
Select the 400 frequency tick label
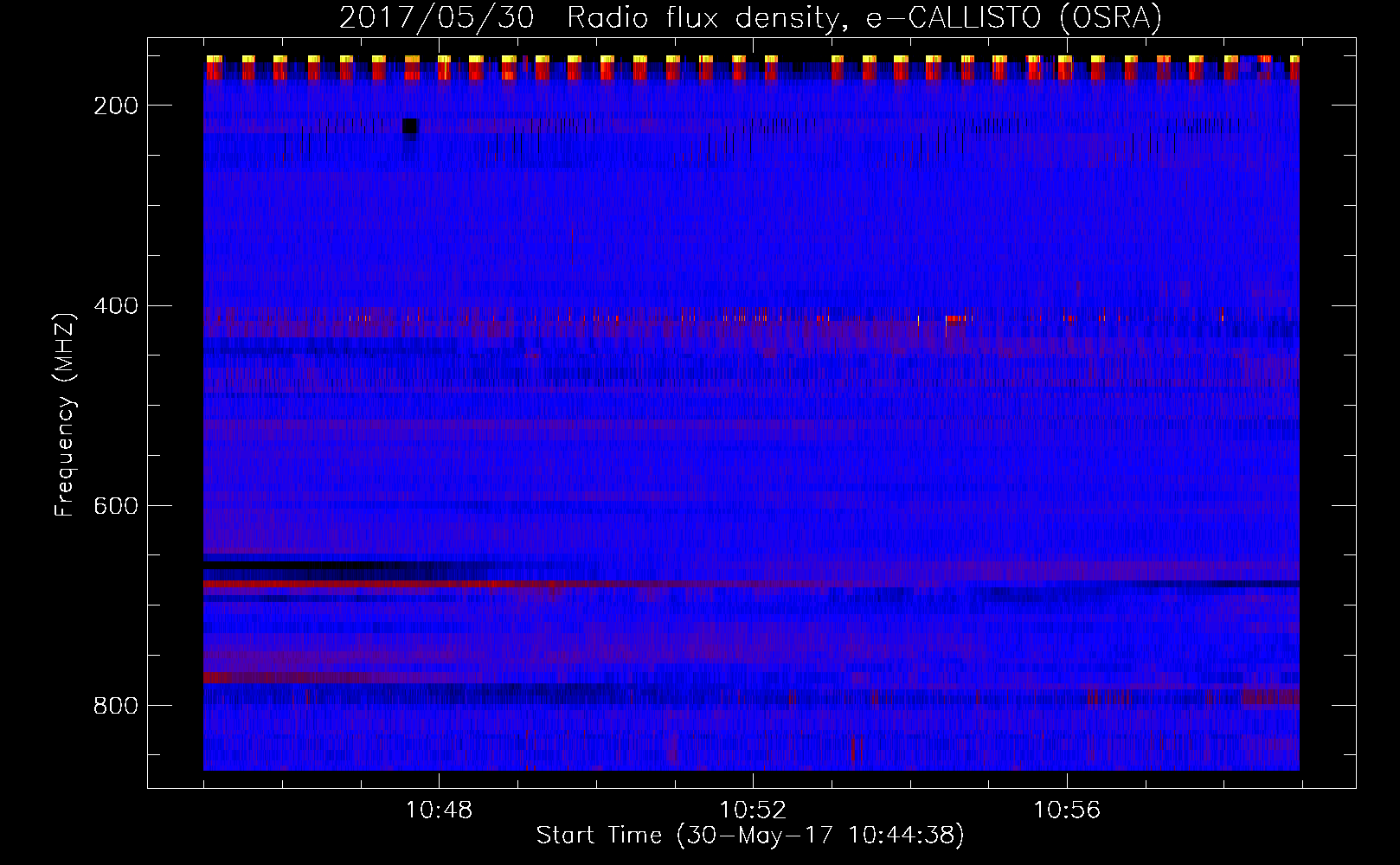tap(116, 305)
